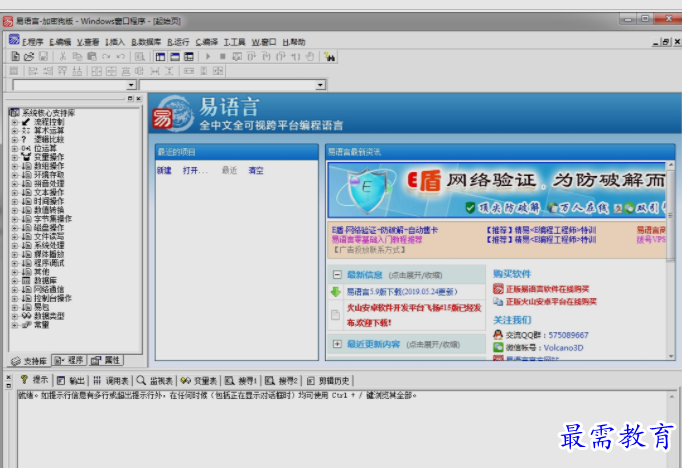Switch to the 支持库 tab

tap(29, 361)
